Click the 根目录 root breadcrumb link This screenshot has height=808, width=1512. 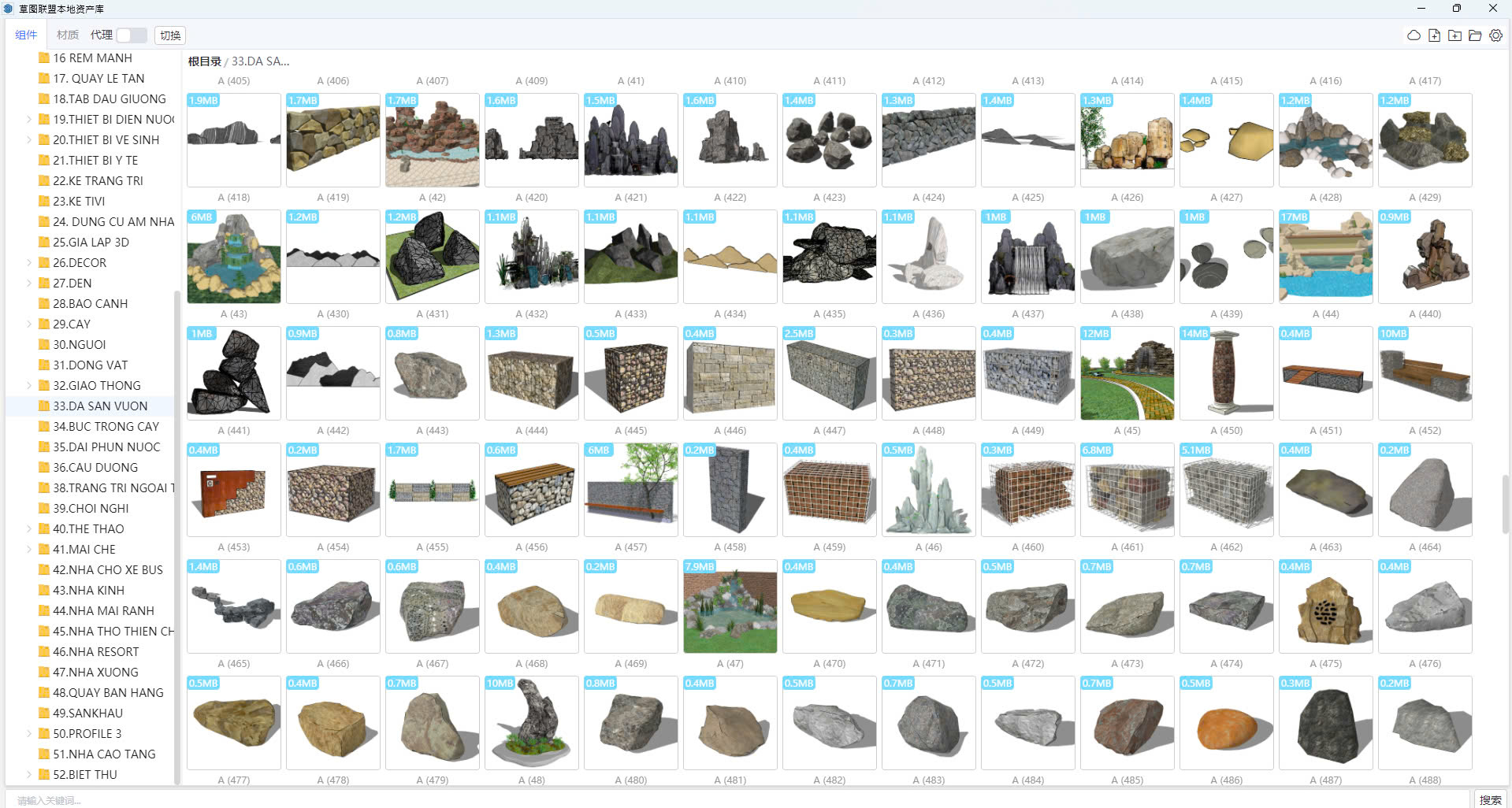pyautogui.click(x=204, y=61)
